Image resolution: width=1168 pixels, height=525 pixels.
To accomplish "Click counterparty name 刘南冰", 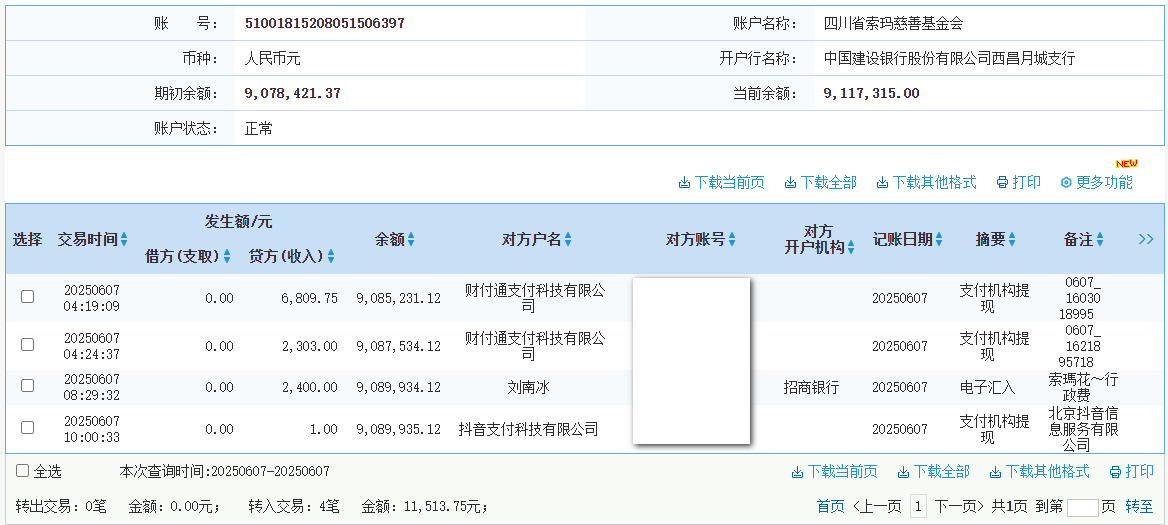I will (x=528, y=387).
